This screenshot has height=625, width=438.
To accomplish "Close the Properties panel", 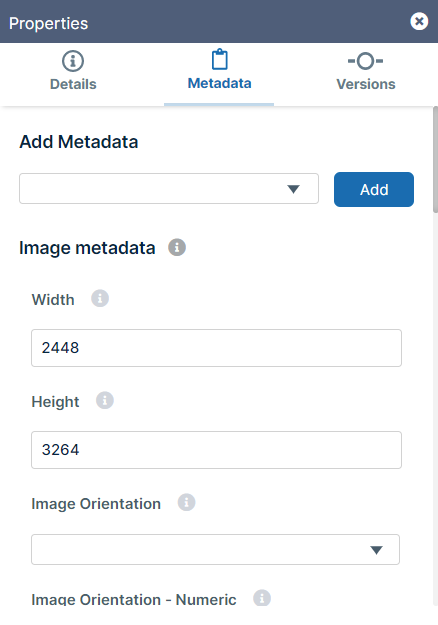I will 419,21.
